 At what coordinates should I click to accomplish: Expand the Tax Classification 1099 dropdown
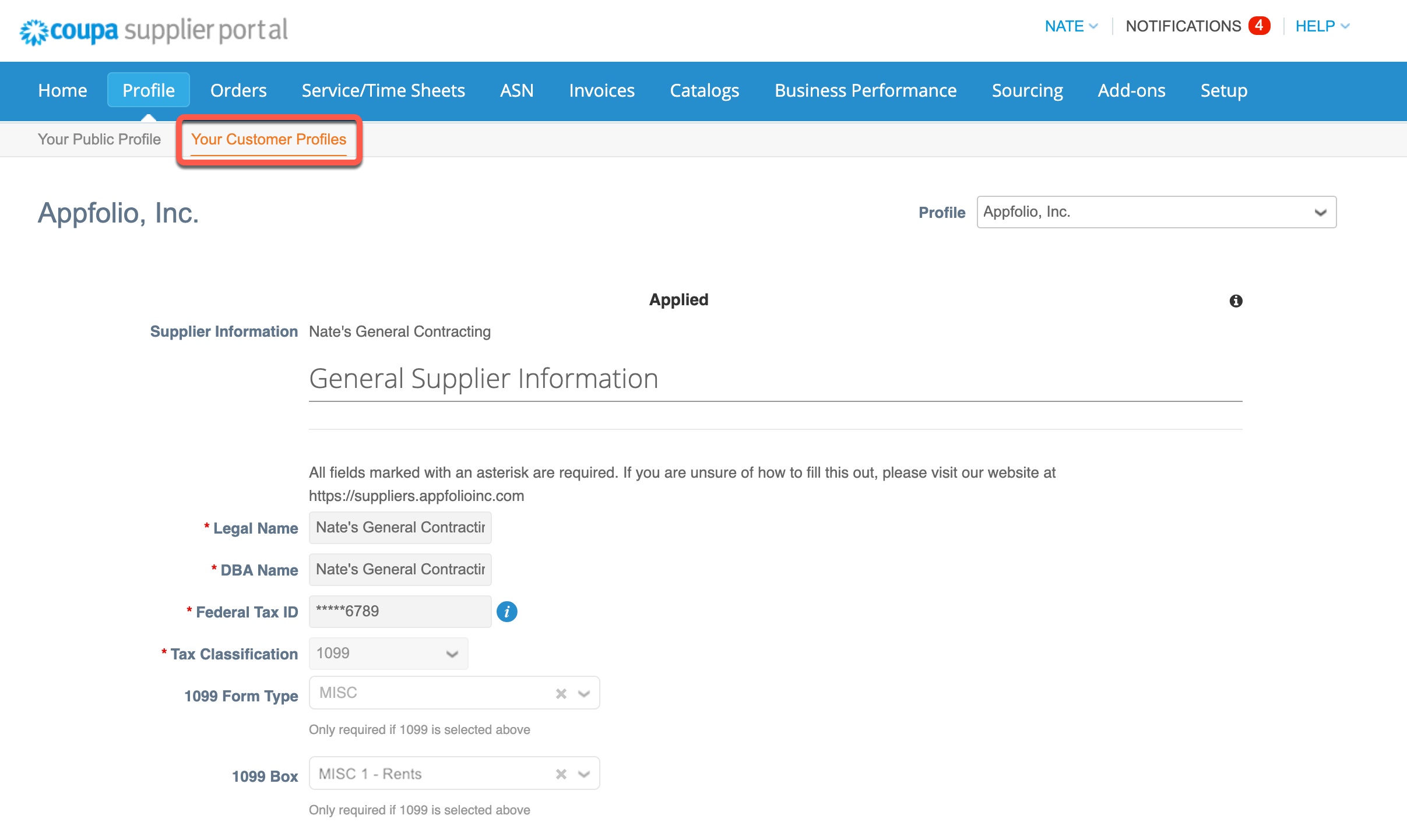[x=388, y=654]
